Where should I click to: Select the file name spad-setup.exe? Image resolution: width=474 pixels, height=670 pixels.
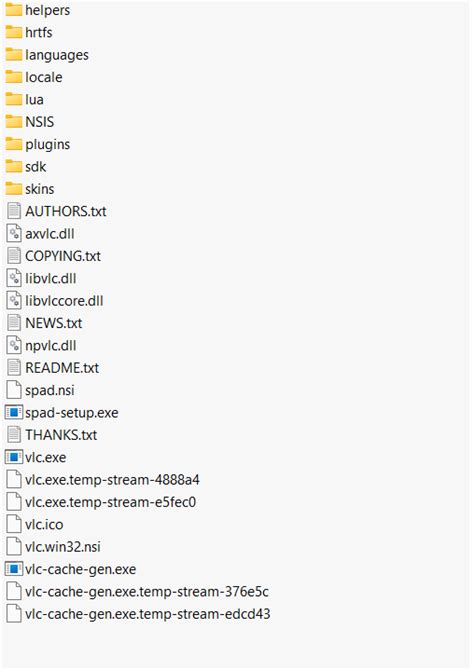point(72,413)
